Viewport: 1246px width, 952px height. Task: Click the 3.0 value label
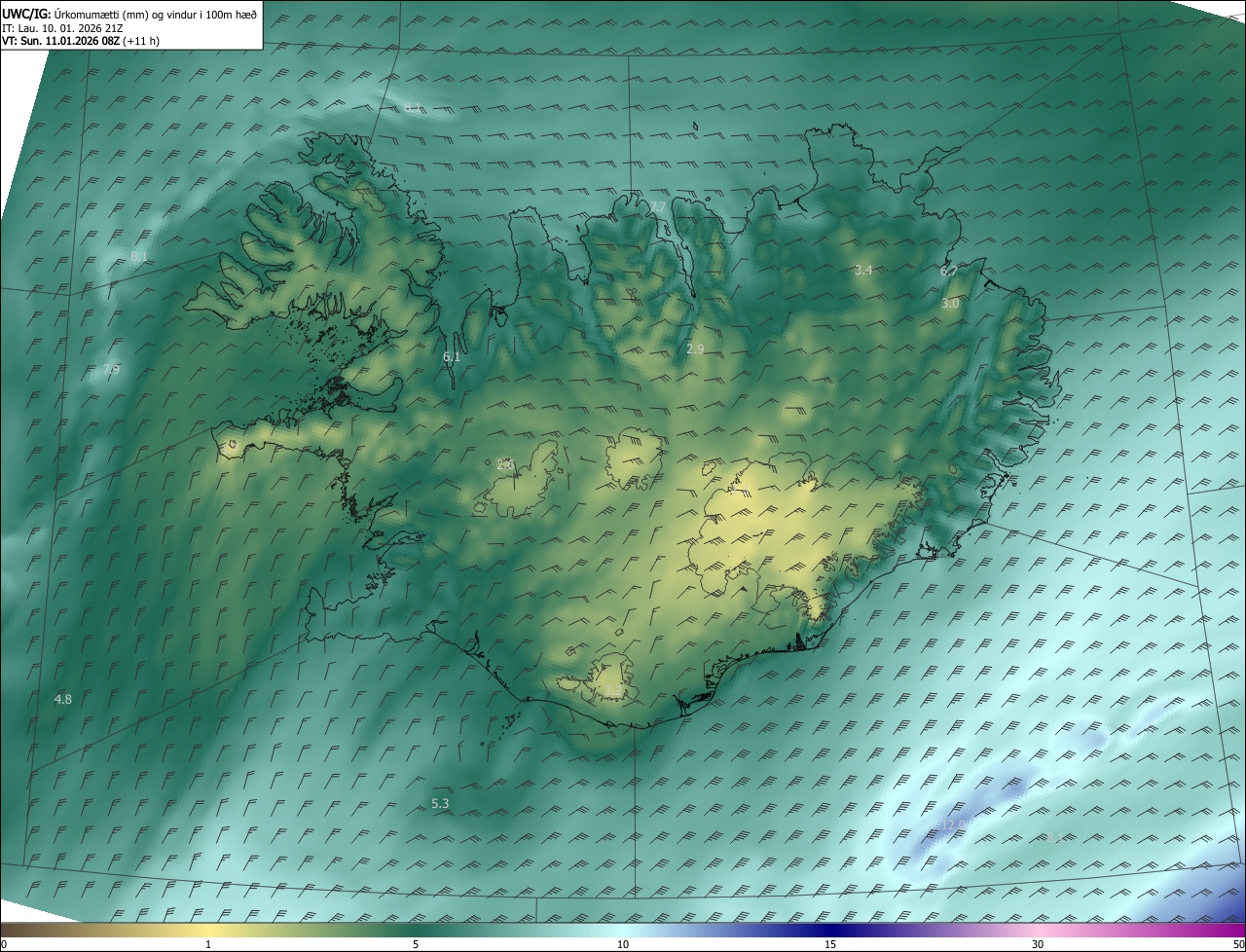point(950,304)
